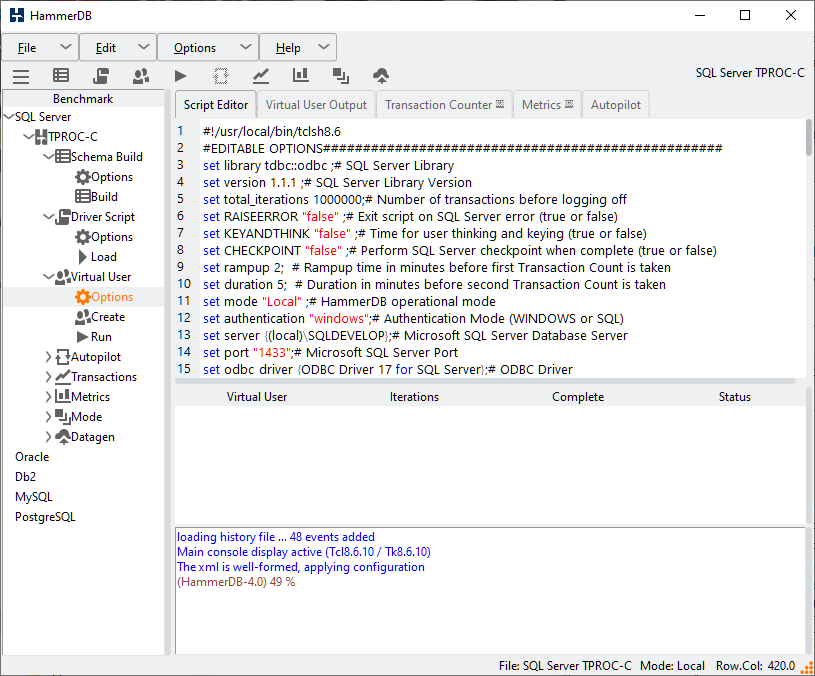Click the orange gear icon of Virtual User Options

click(x=83, y=297)
